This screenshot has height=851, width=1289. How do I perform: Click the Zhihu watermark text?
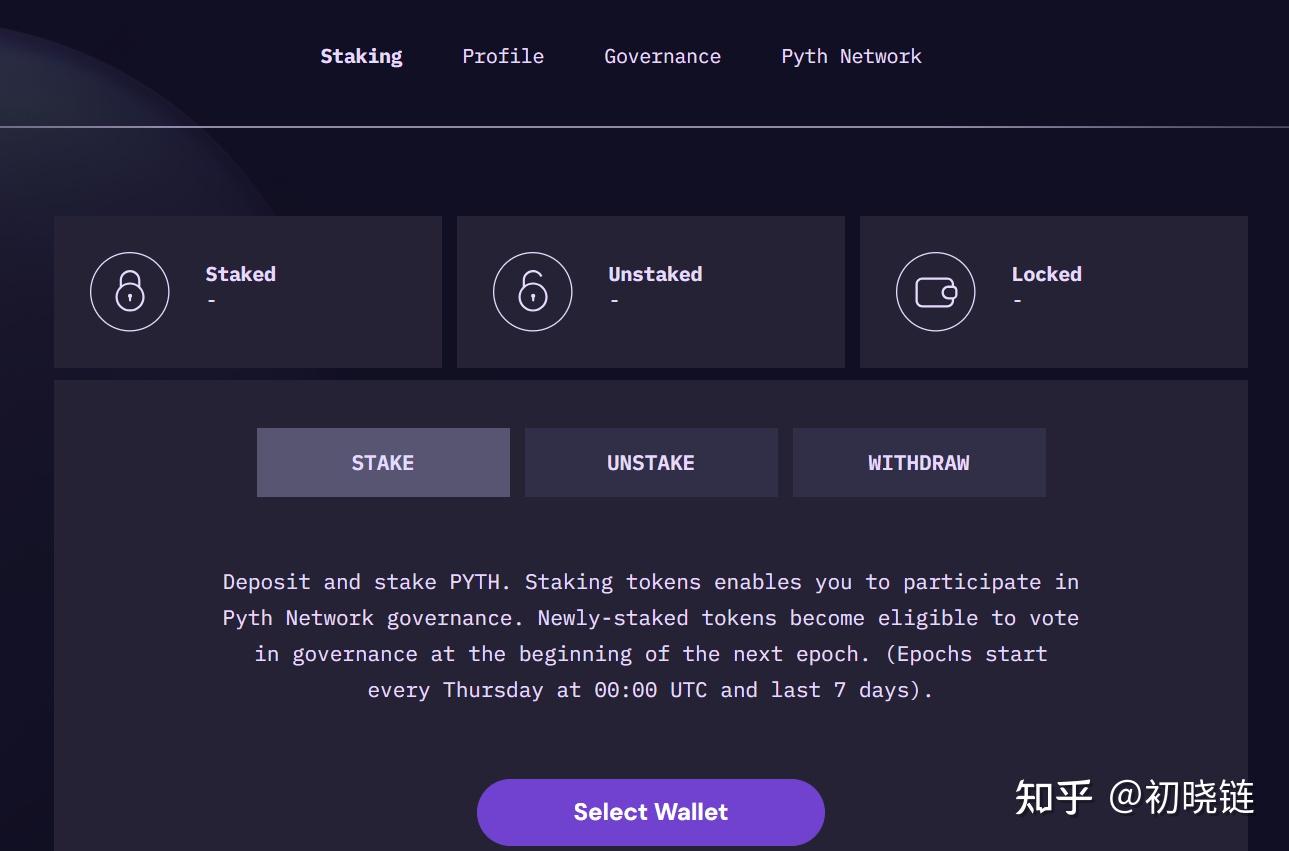pyautogui.click(x=1134, y=797)
